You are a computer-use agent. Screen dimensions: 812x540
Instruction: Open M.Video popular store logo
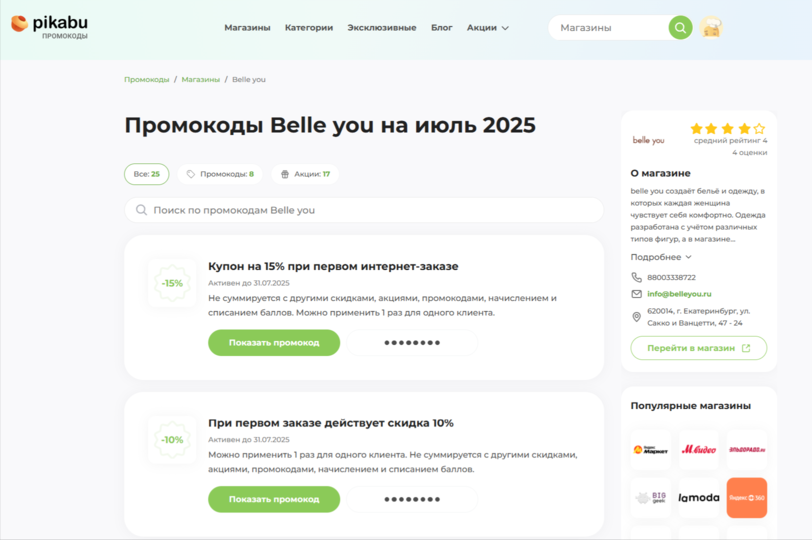click(x=699, y=449)
